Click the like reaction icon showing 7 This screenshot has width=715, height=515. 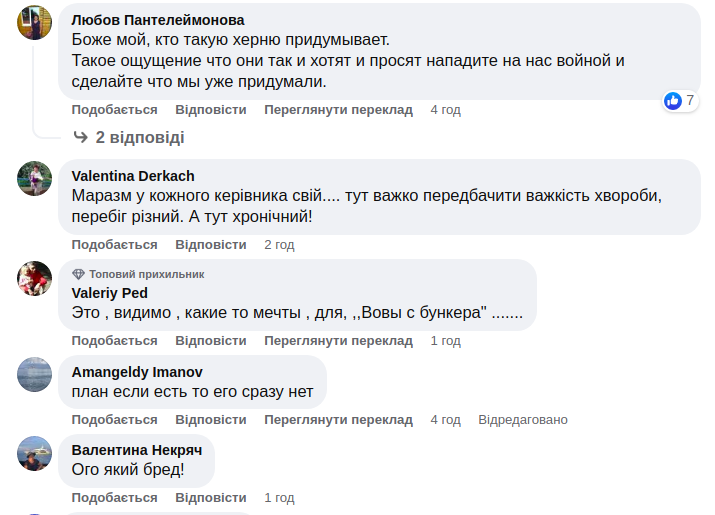(673, 100)
